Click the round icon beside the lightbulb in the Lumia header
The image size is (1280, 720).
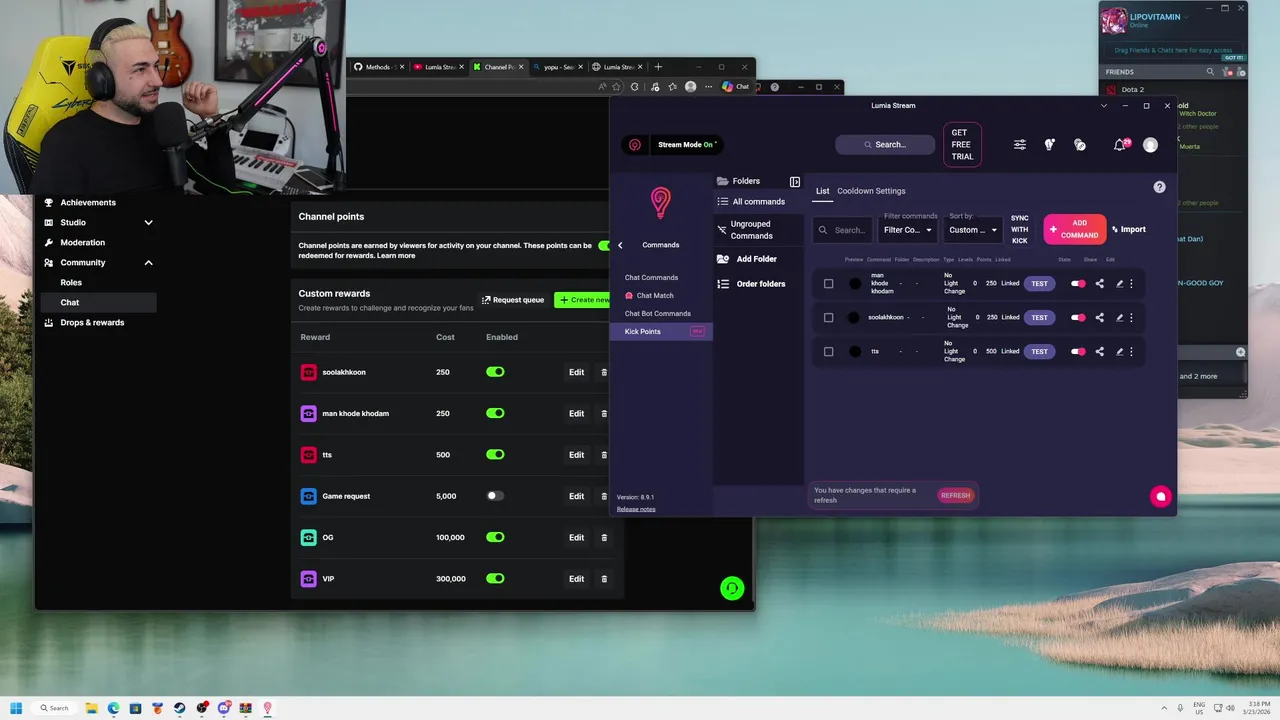(1080, 145)
